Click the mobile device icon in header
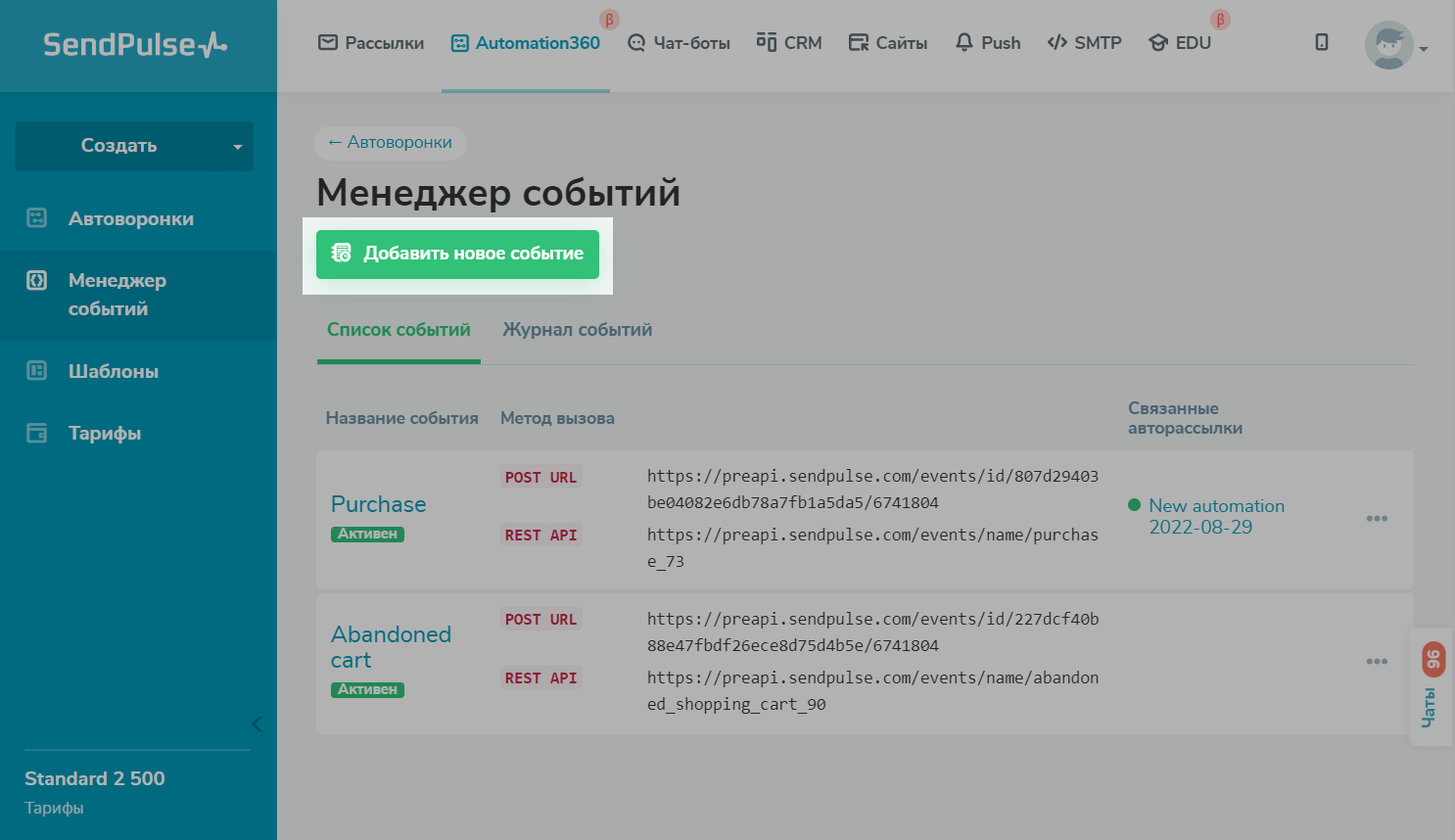Viewport: 1455px width, 840px height. click(x=1322, y=42)
